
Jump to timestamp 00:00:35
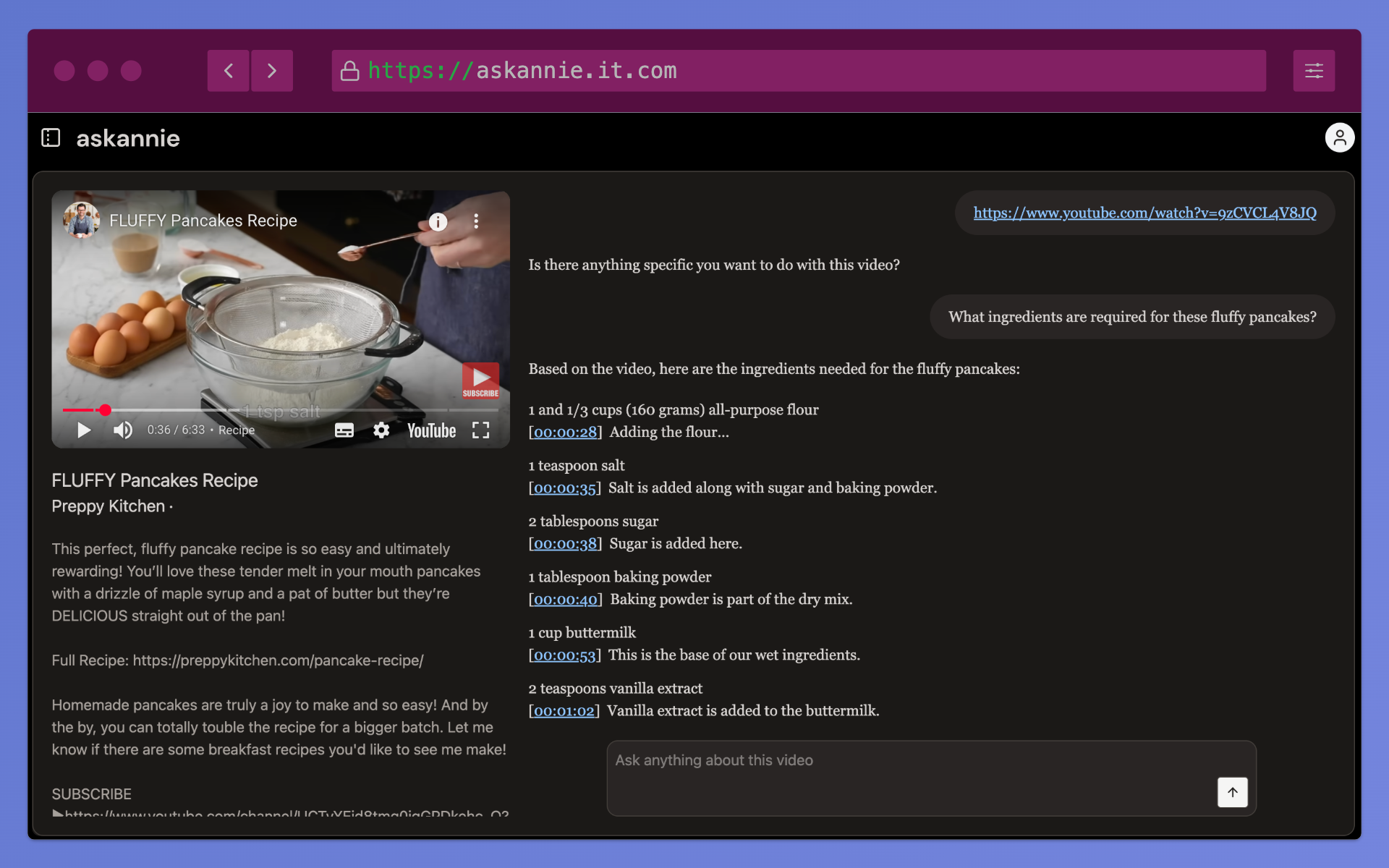(565, 488)
